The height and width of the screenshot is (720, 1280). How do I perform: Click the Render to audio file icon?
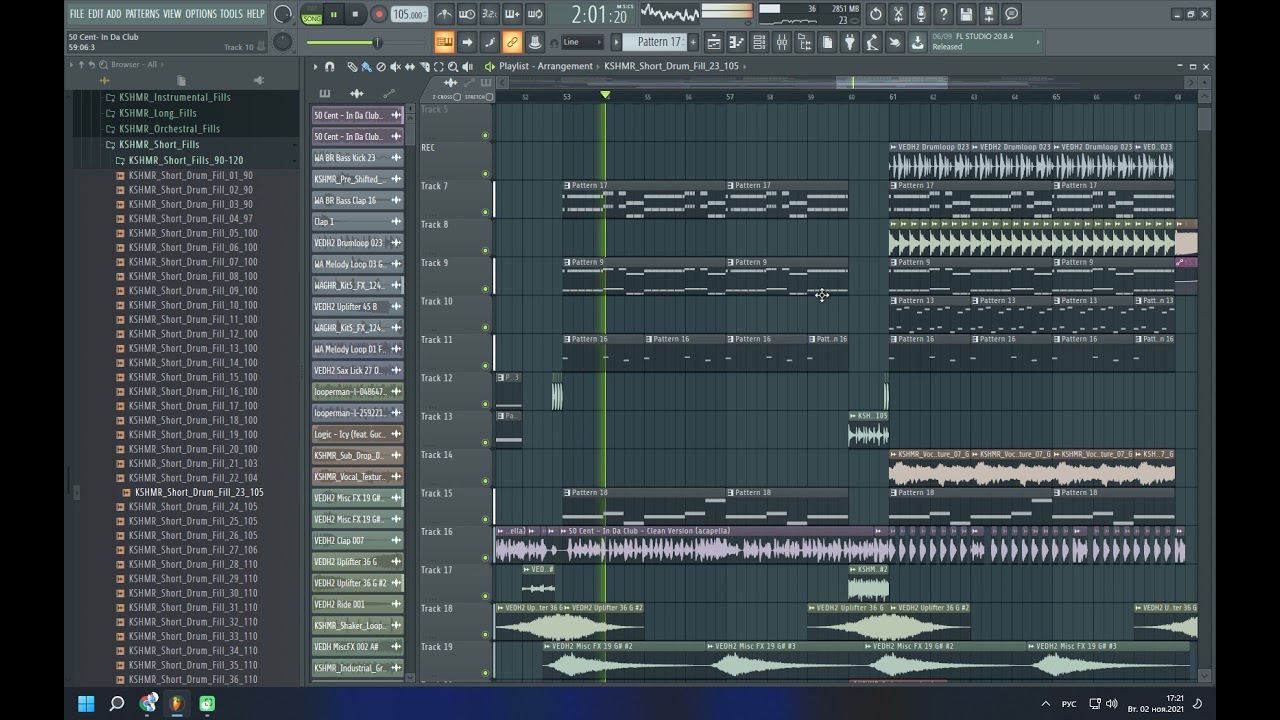click(988, 14)
